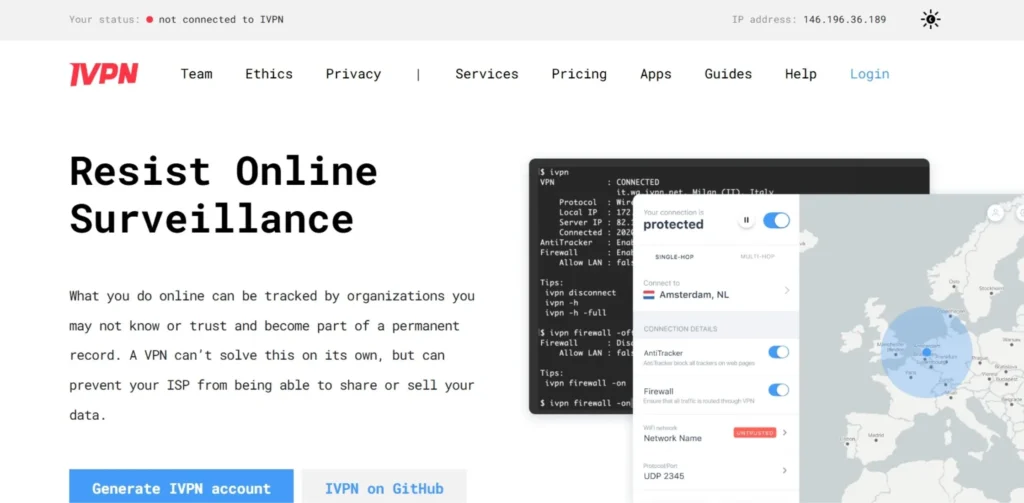
Task: Open the Help page
Action: [801, 74]
